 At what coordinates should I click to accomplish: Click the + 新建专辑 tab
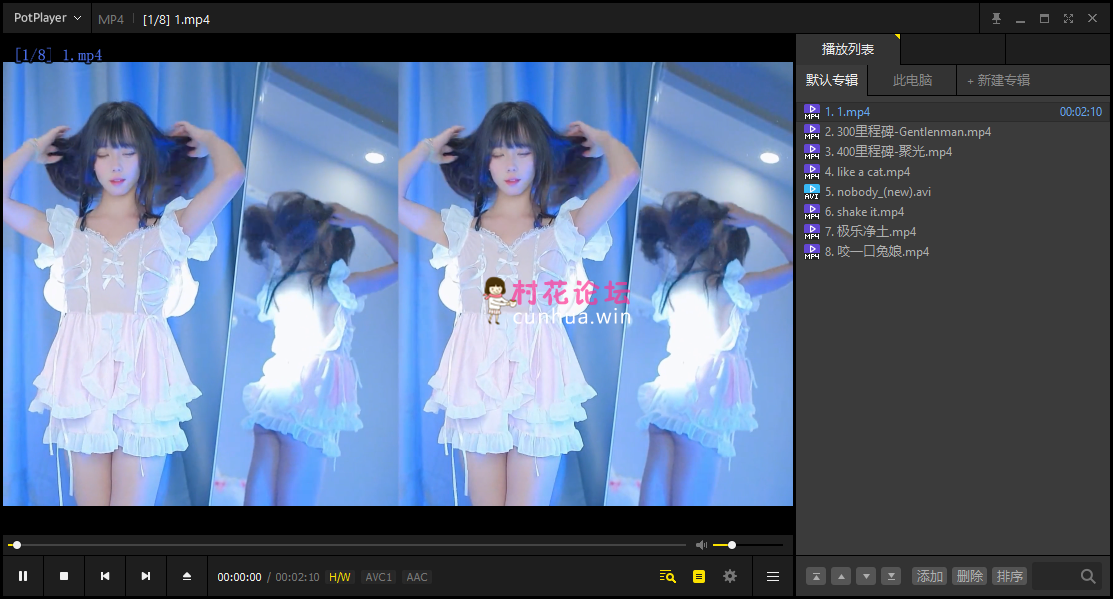click(x=998, y=80)
